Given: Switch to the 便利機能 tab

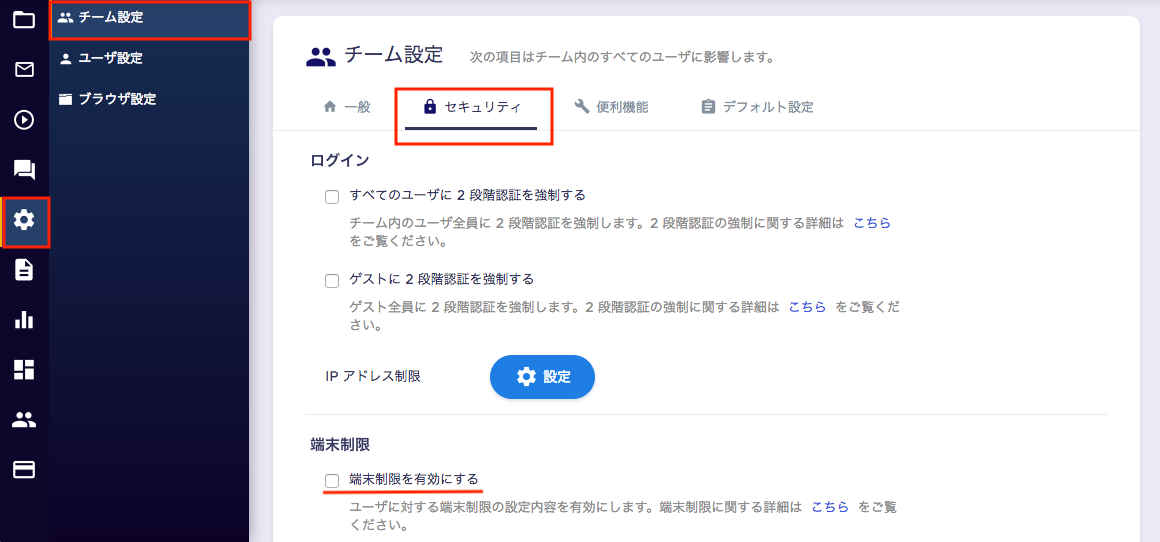Looking at the screenshot, I should point(611,107).
